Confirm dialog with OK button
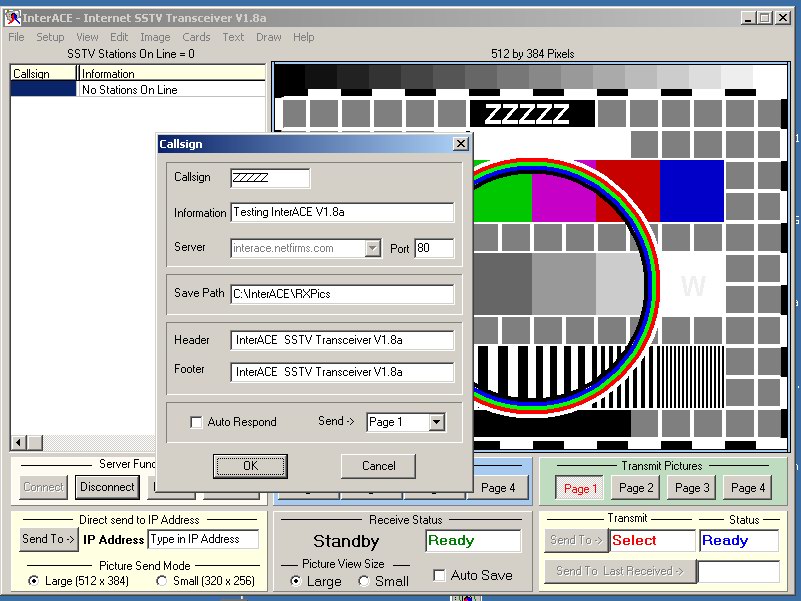 click(x=250, y=466)
